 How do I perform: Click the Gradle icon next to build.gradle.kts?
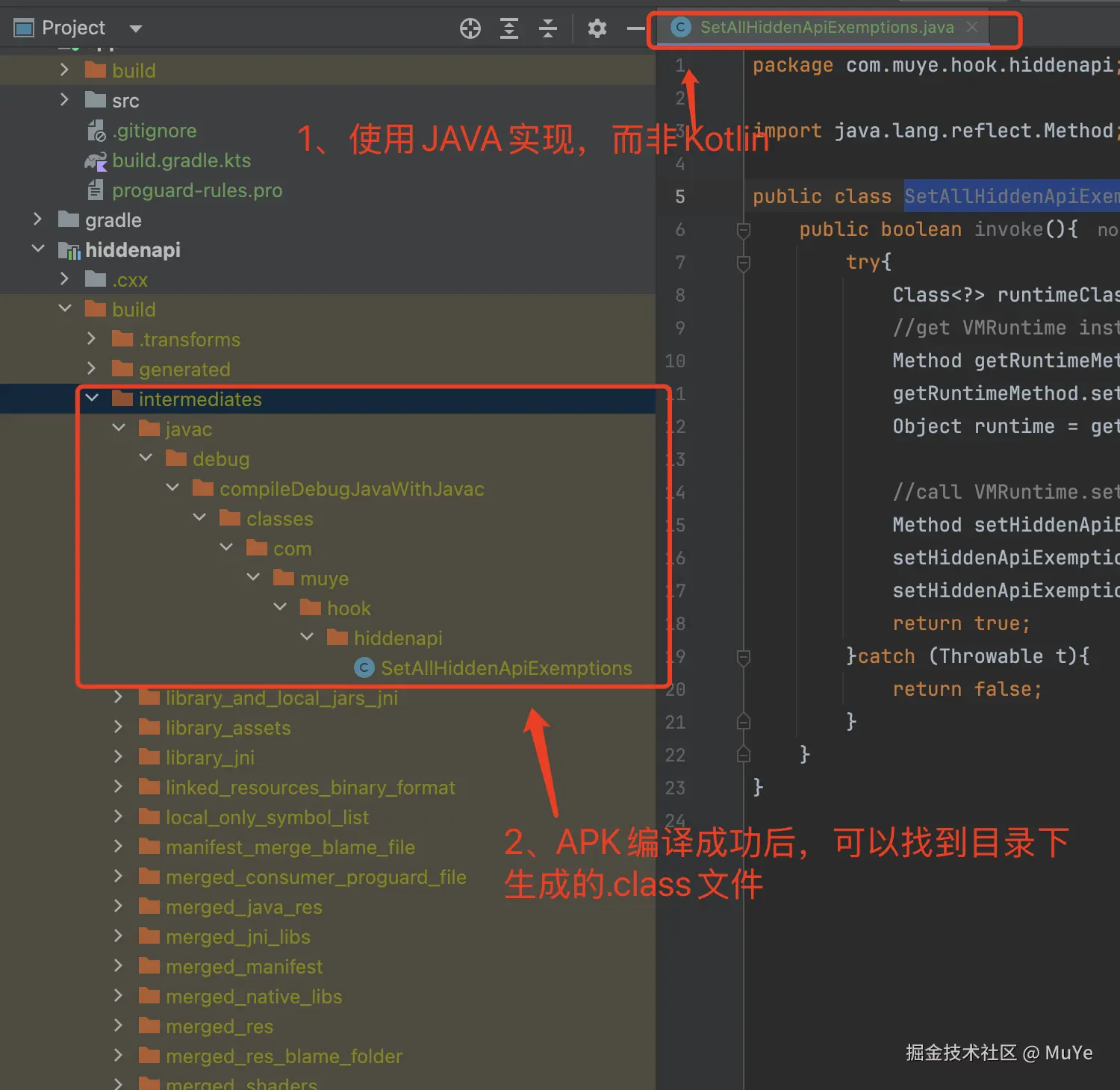tap(96, 160)
